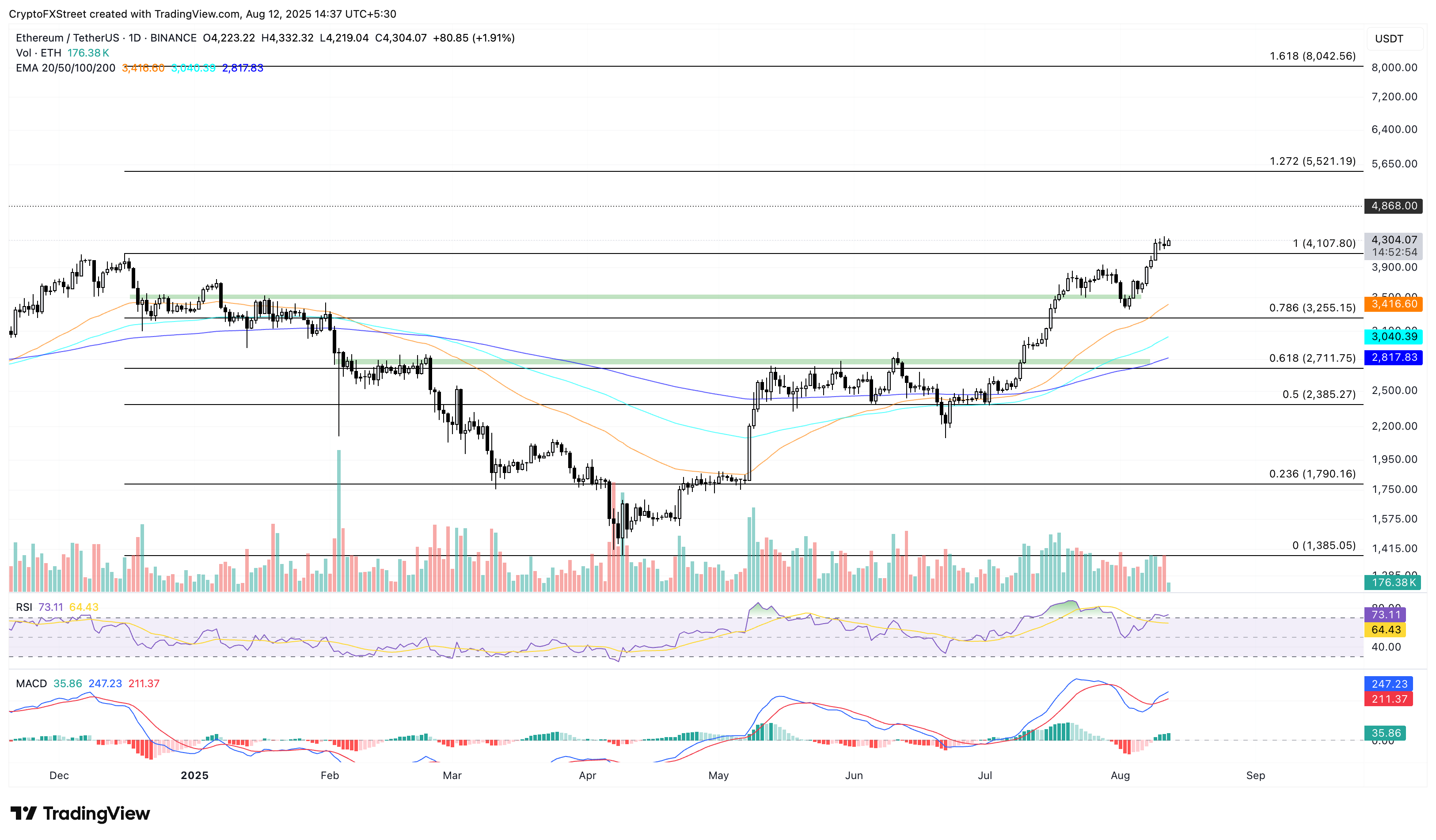Click the RSI indicator legend label
The height and width of the screenshot is (840, 1436).
pos(24,607)
